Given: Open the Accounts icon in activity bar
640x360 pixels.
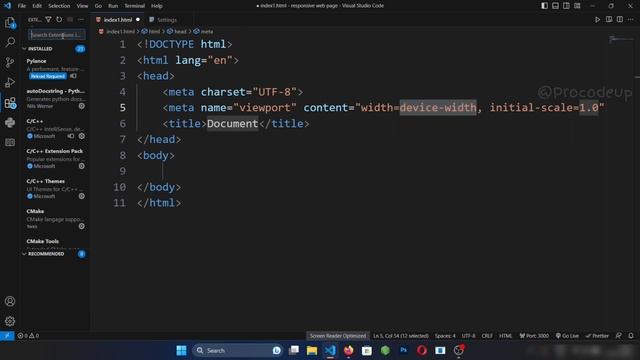Looking at the screenshot, I should tap(10, 301).
